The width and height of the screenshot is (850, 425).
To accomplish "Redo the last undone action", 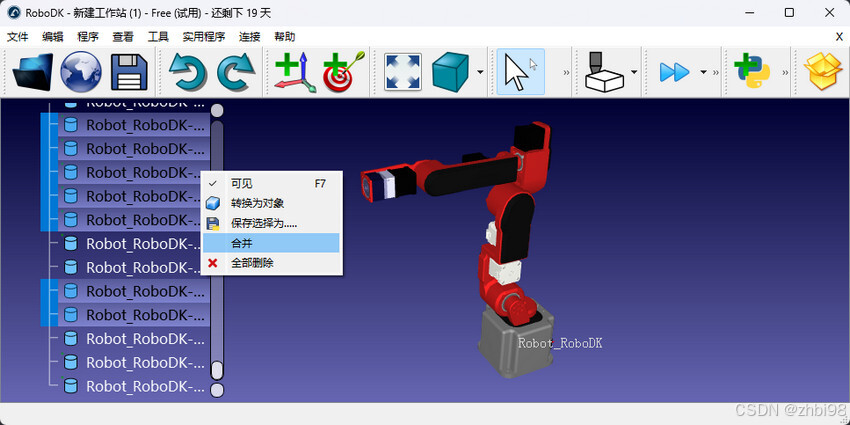I will pos(236,72).
